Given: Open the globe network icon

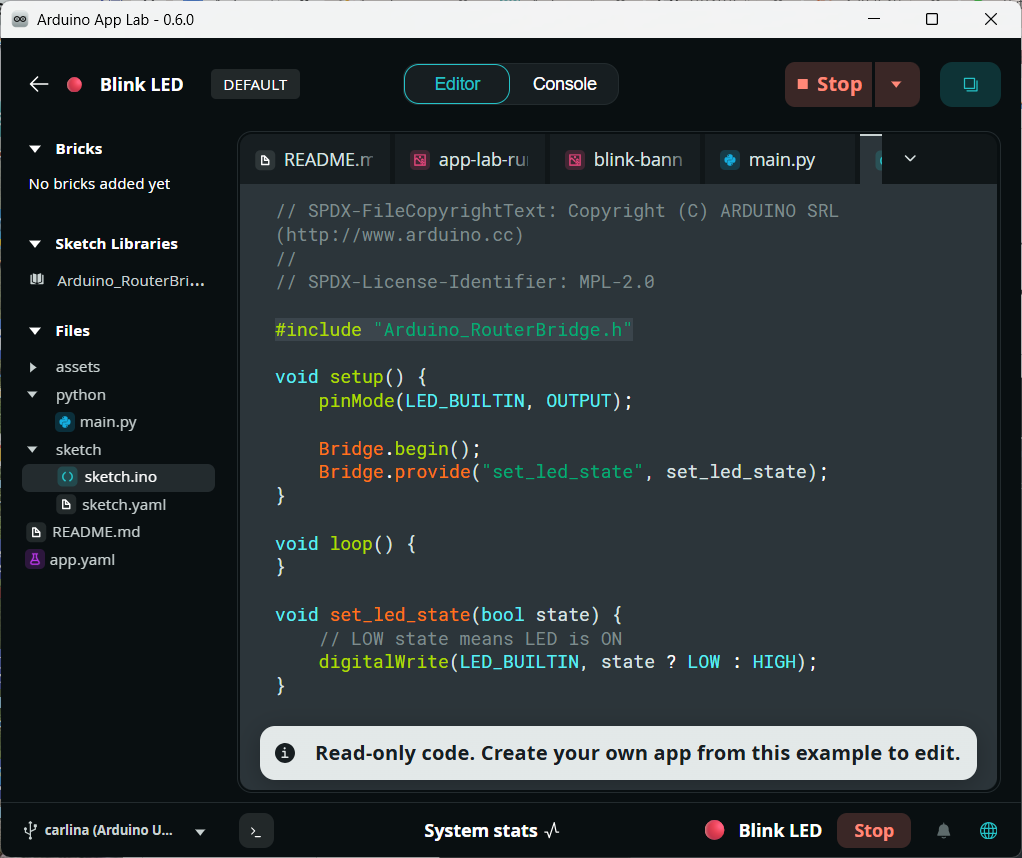Looking at the screenshot, I should (988, 831).
